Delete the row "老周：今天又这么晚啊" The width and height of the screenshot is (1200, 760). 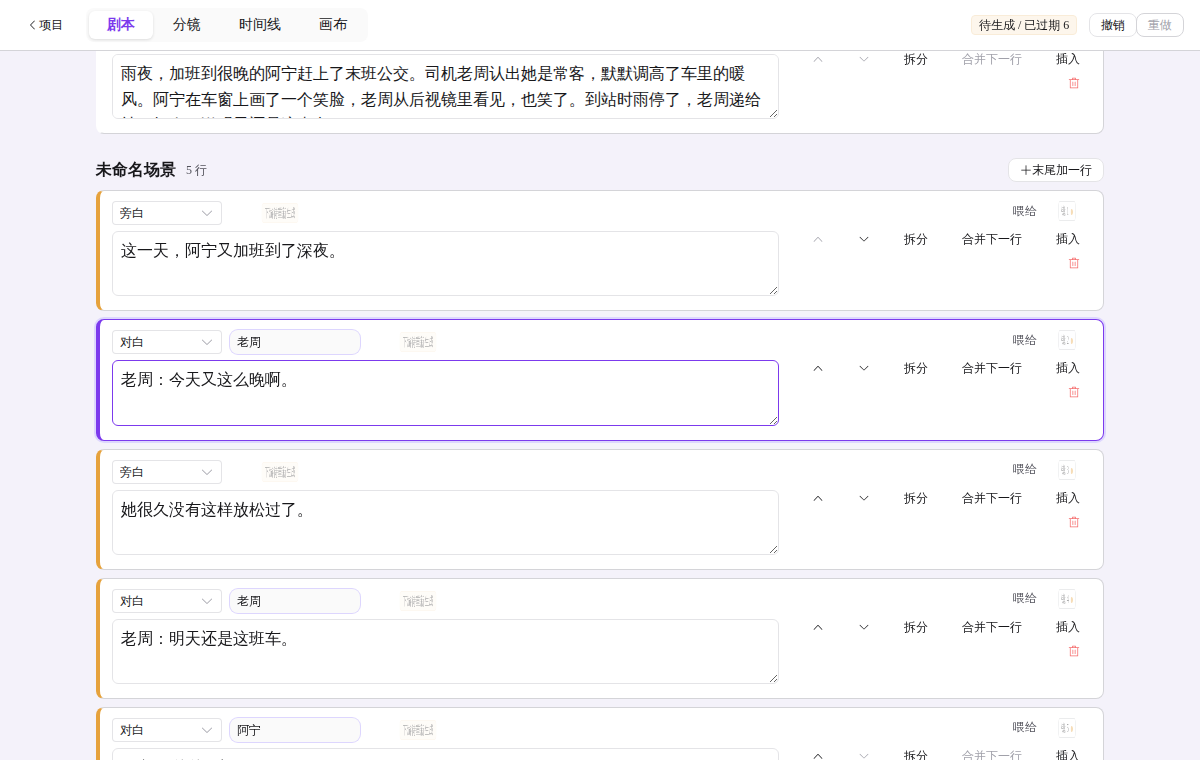[x=1074, y=392]
